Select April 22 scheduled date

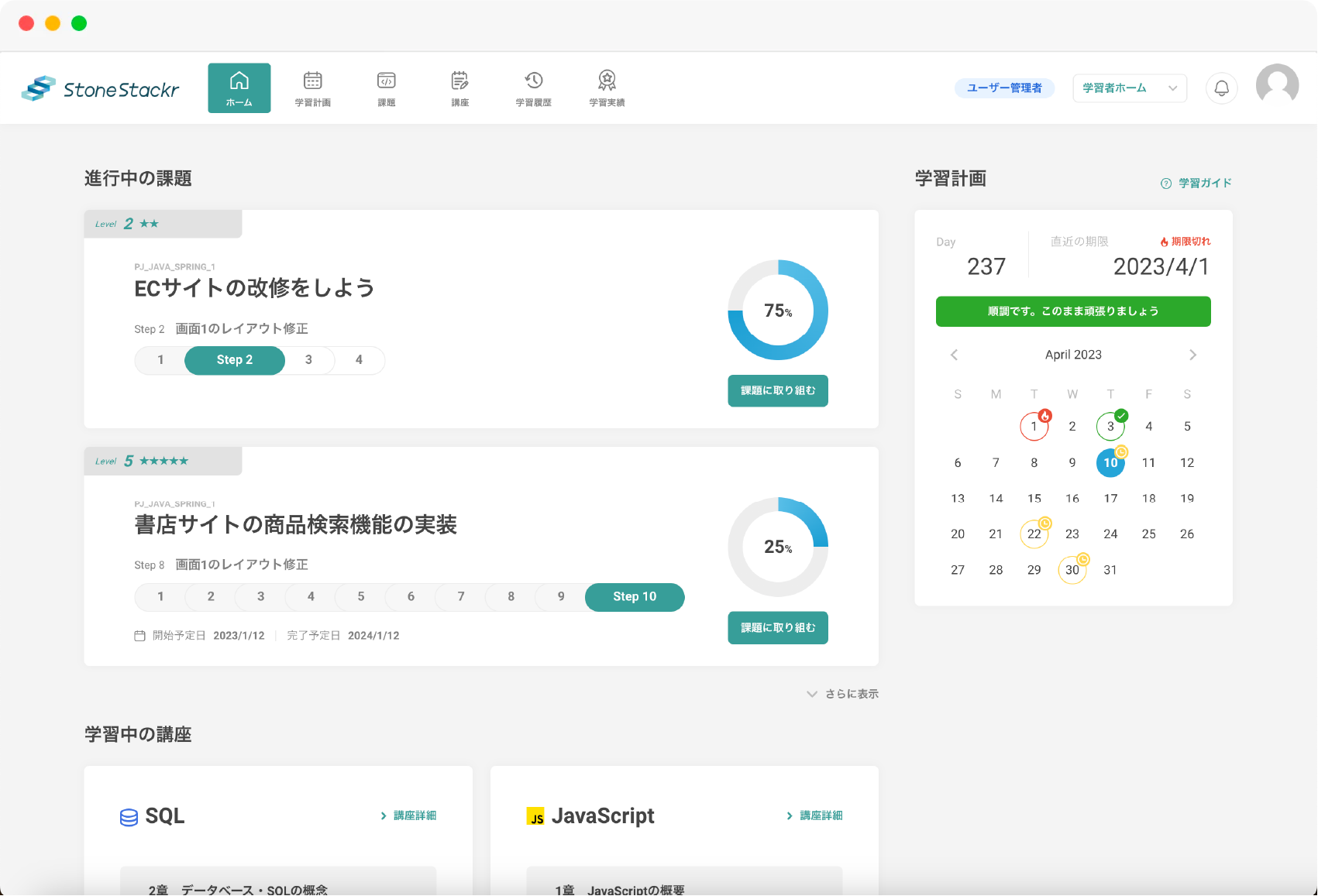1034,534
